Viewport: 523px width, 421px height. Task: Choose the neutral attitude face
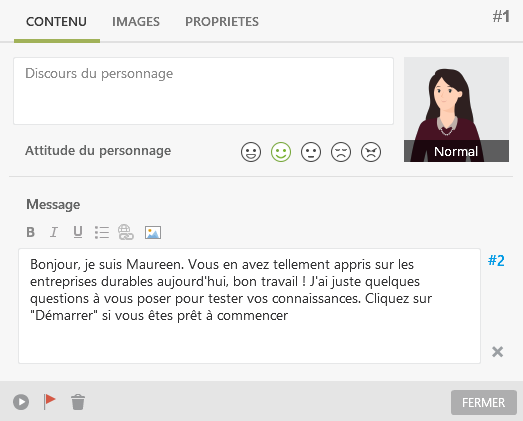pos(311,152)
